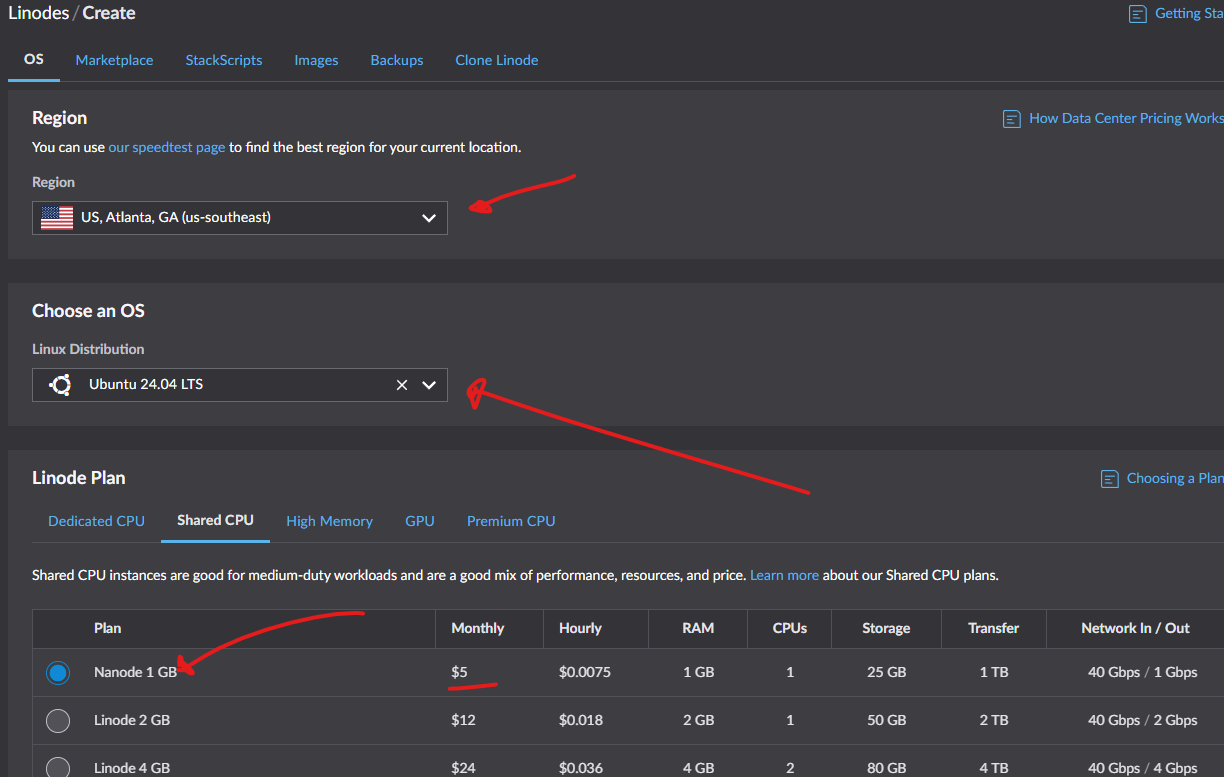Open the Choosing a Plan link
The height and width of the screenshot is (777, 1224).
(x=1175, y=478)
